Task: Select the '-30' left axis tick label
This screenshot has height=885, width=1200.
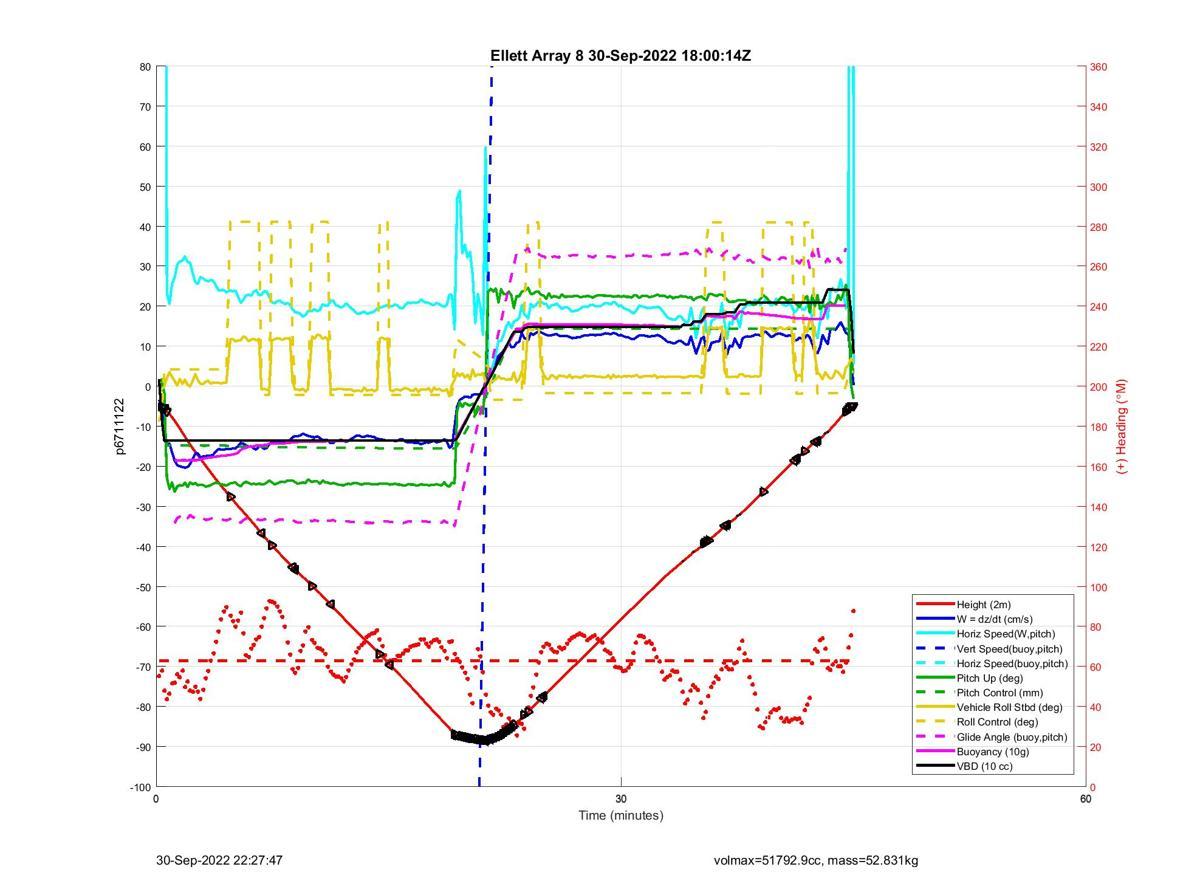Action: click(141, 507)
